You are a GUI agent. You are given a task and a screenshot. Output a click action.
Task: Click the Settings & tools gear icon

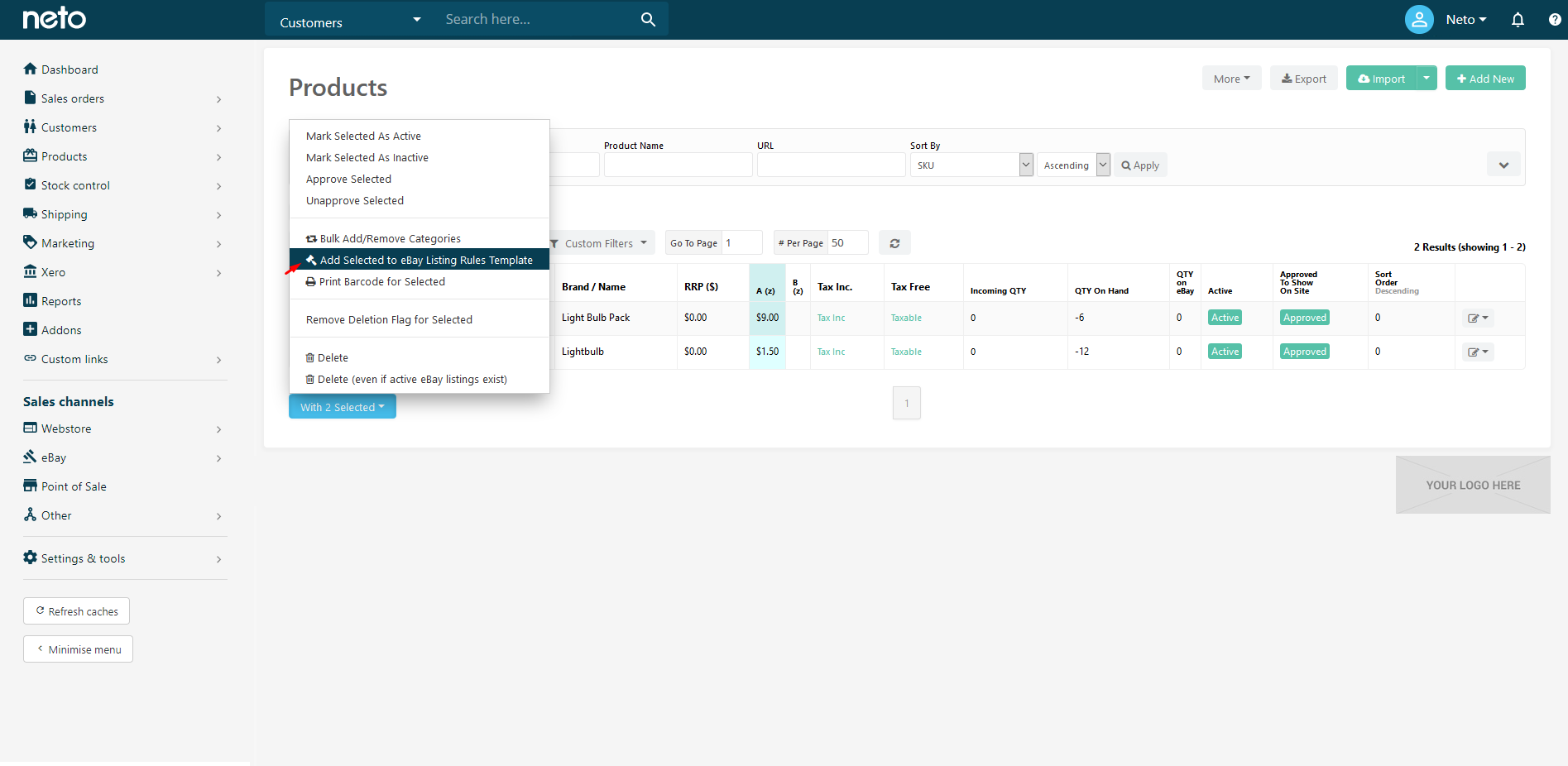point(31,558)
